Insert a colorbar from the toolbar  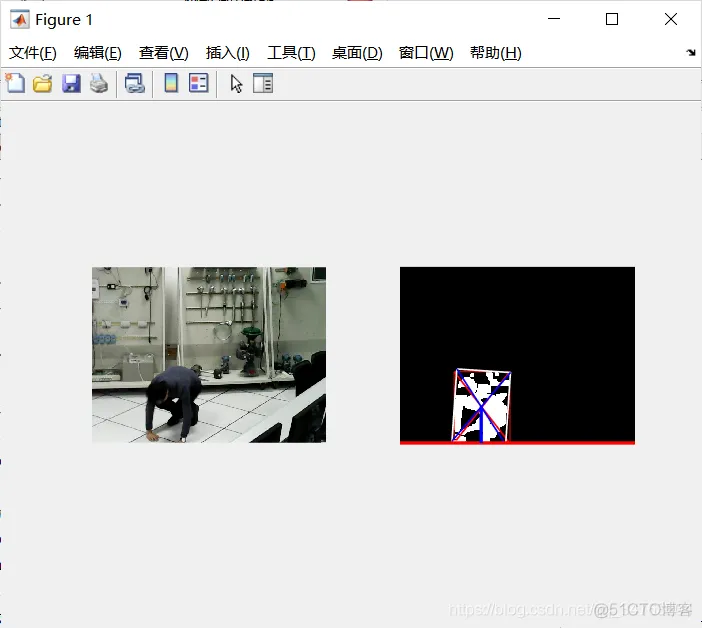click(171, 83)
